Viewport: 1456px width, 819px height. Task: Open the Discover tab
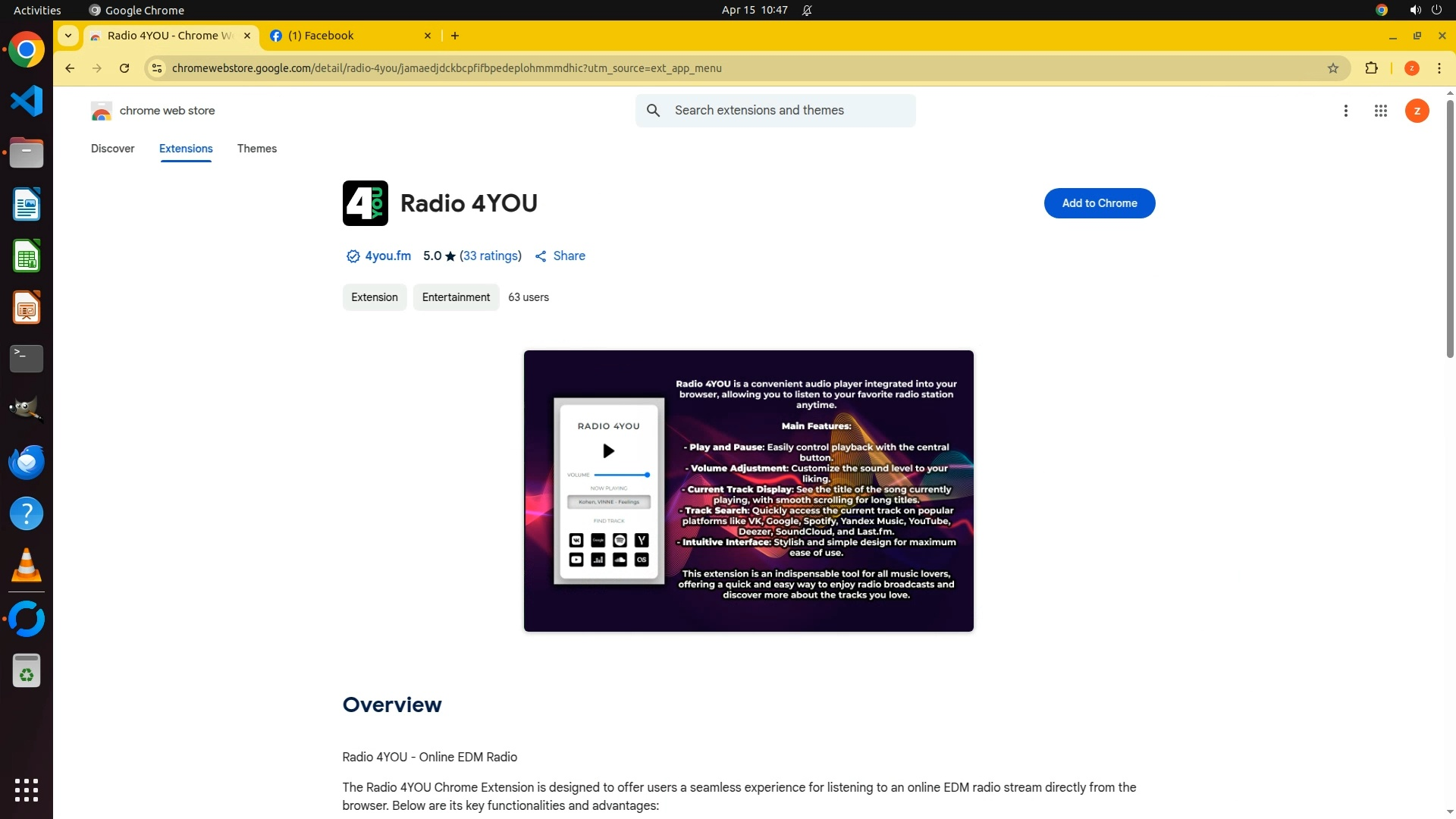(x=112, y=149)
